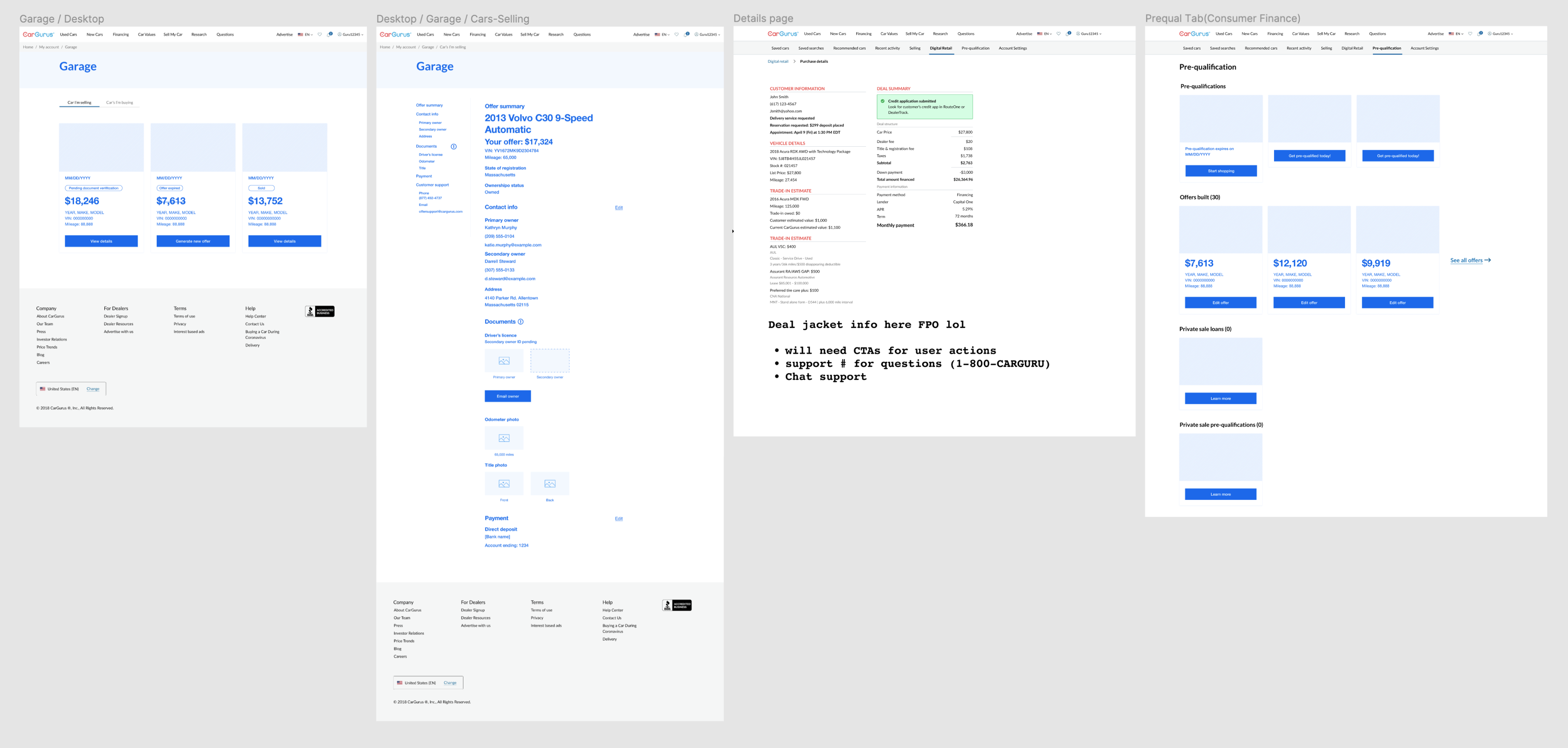Image resolution: width=1568 pixels, height=748 pixels.
Task: Click Change country link in Garage / Desktop footer
Action: click(x=93, y=389)
